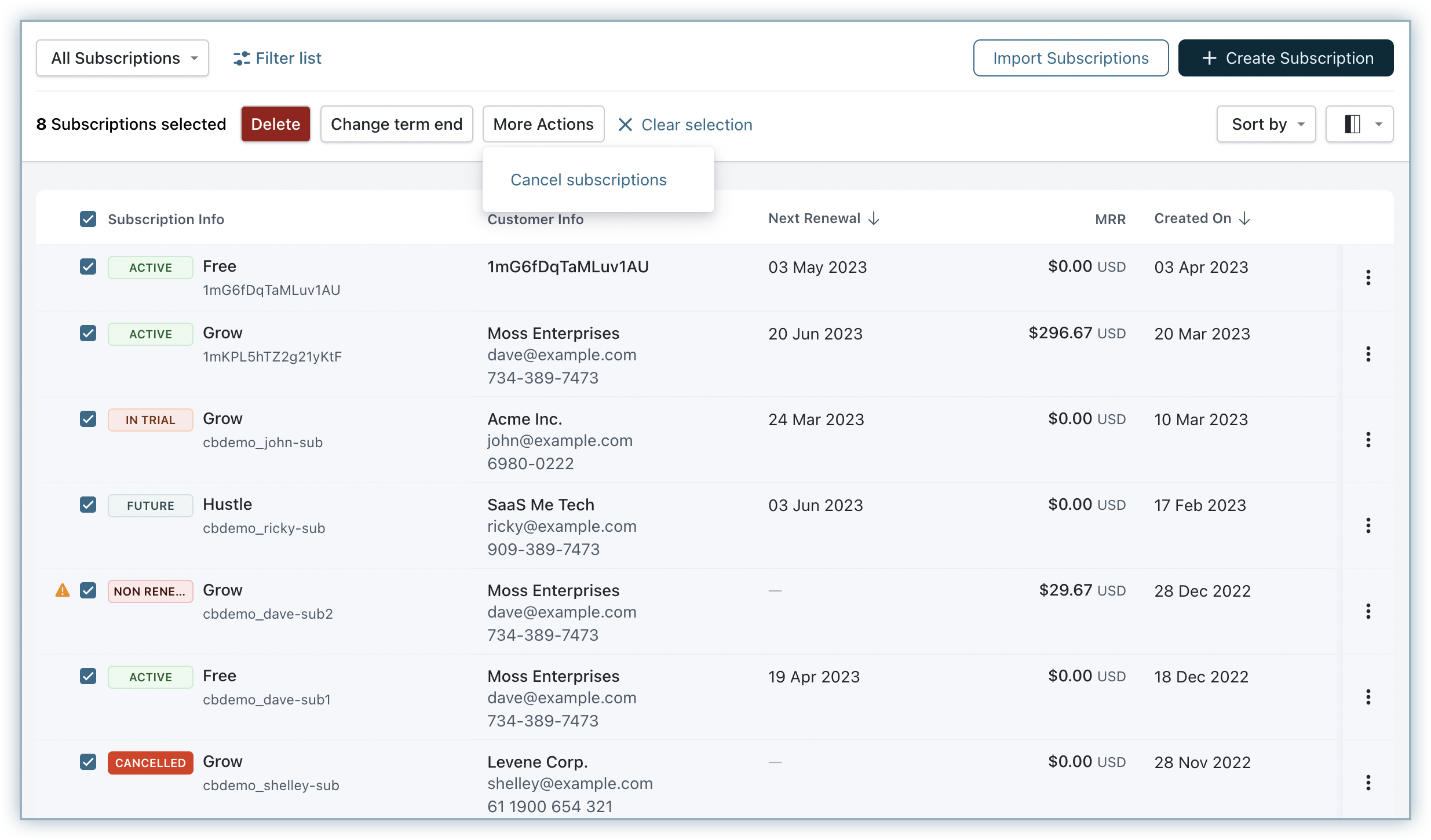1431x840 pixels.
Task: Click the $296.67 USD MRR value
Action: (1077, 333)
